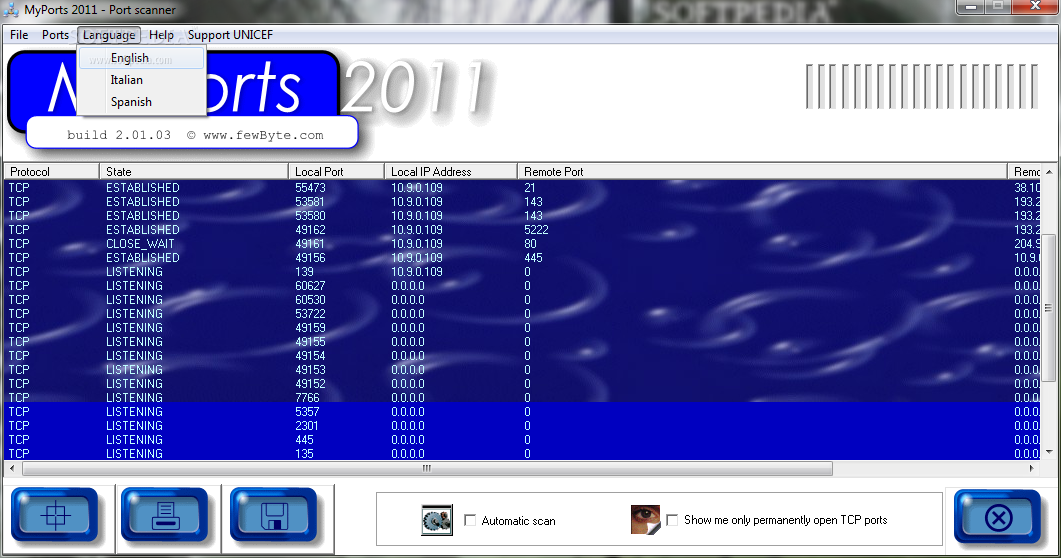
Task: Sort by Local Port column header
Action: point(336,172)
